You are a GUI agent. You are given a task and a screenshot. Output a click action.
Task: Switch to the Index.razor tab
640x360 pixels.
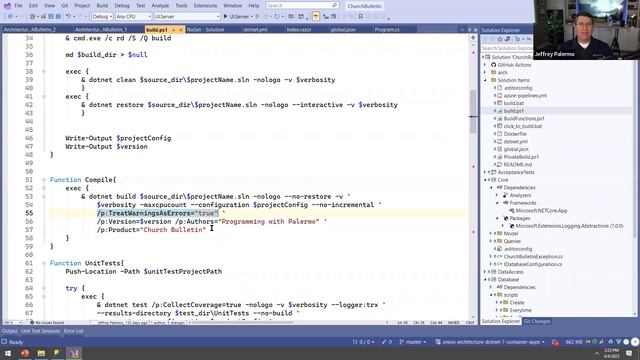[299, 30]
